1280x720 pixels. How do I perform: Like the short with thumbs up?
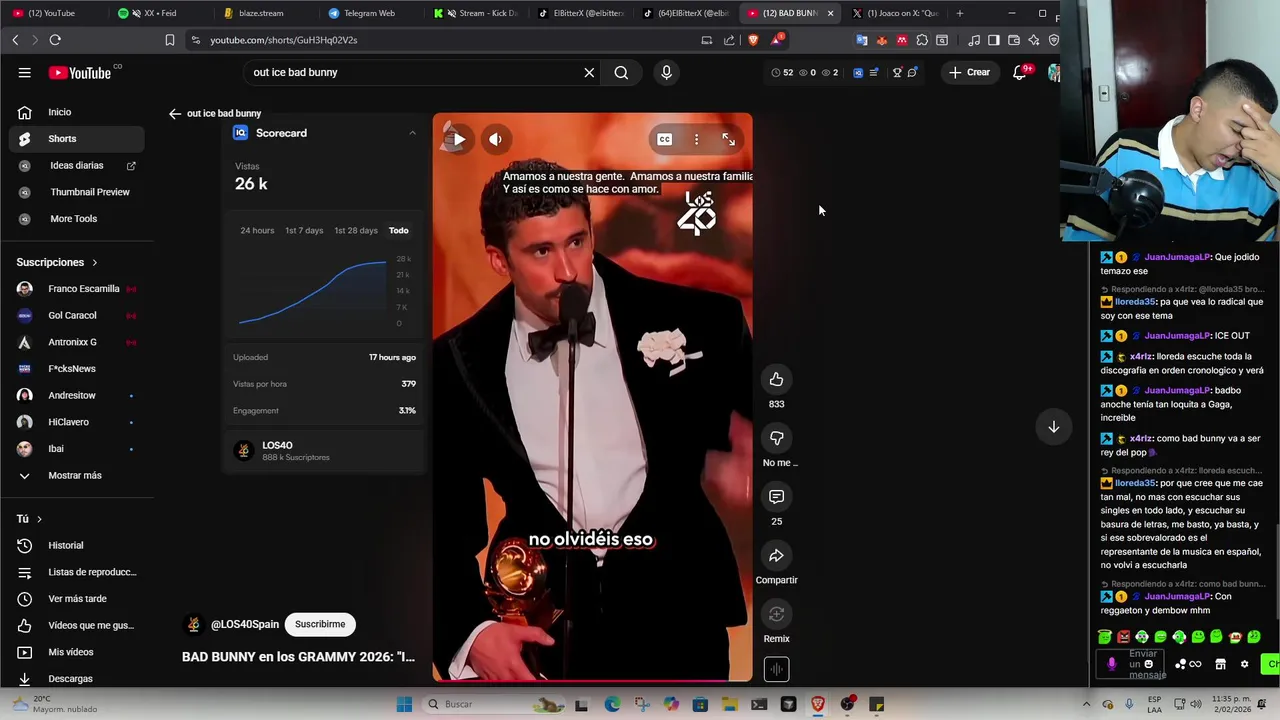(x=776, y=379)
